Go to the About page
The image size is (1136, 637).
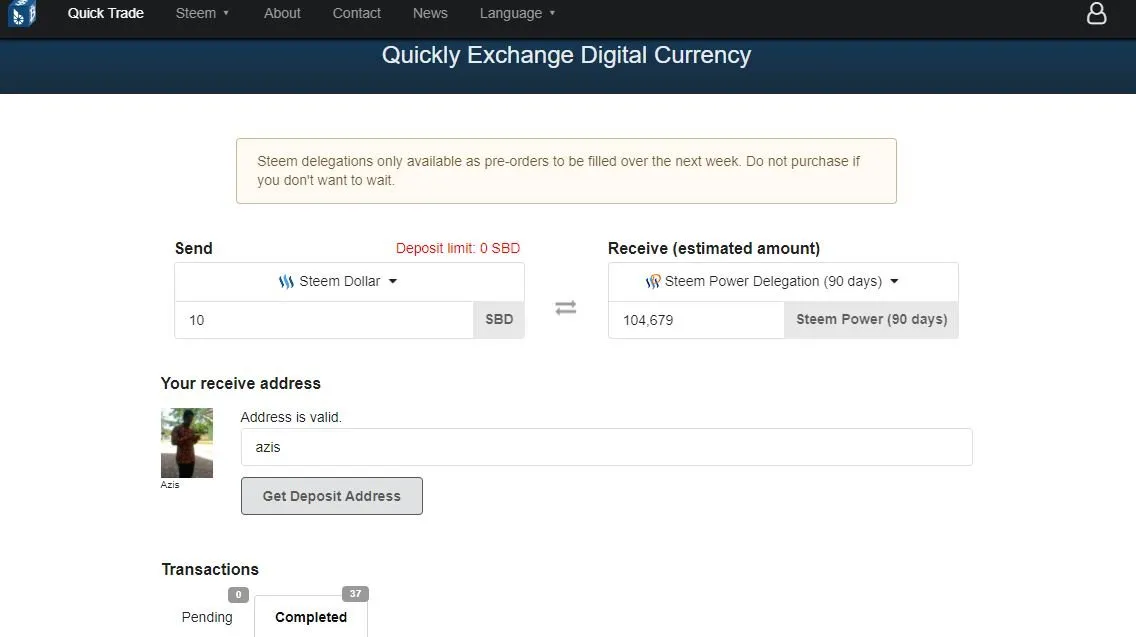tap(282, 13)
